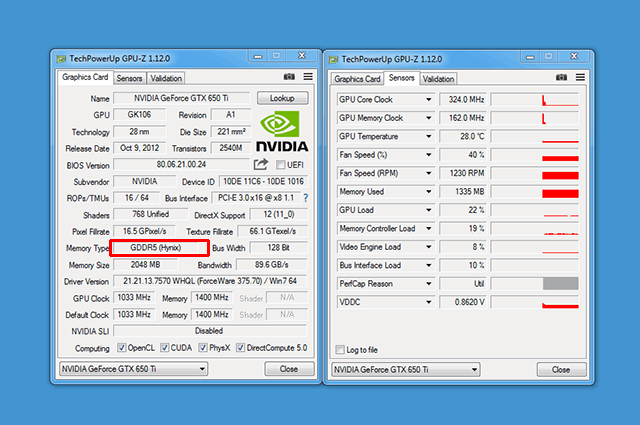
Task: Click GPU-Z app icon in left title bar
Action: [x=61, y=59]
